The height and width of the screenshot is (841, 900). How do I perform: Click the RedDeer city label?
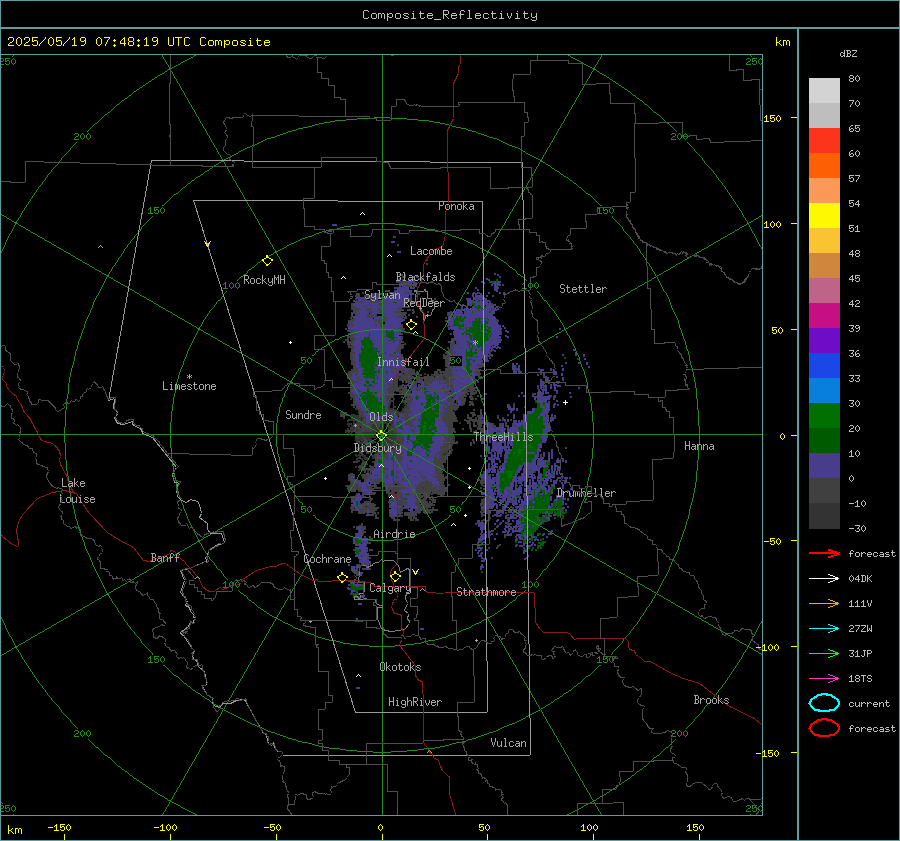pos(424,303)
